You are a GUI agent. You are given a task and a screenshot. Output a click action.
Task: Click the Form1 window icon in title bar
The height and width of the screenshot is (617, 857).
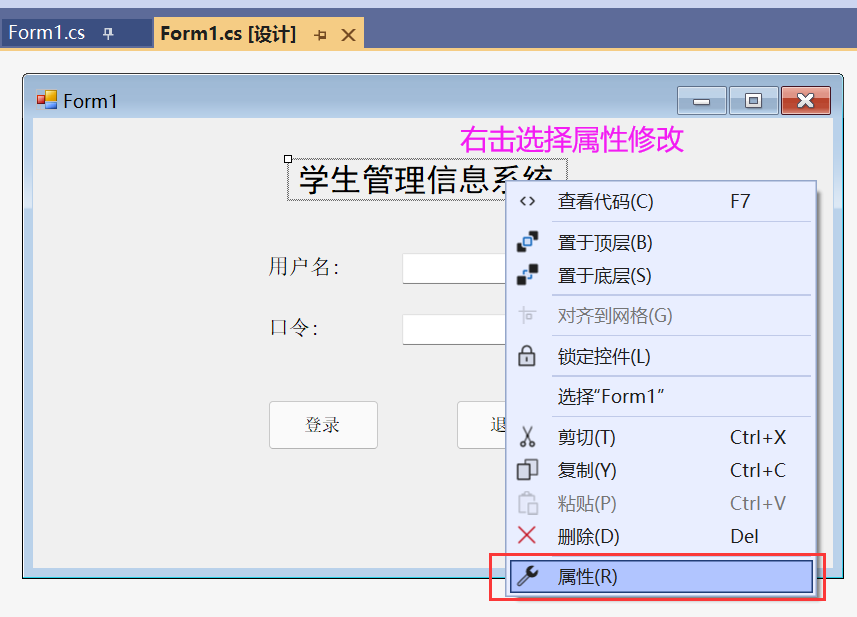[47, 100]
